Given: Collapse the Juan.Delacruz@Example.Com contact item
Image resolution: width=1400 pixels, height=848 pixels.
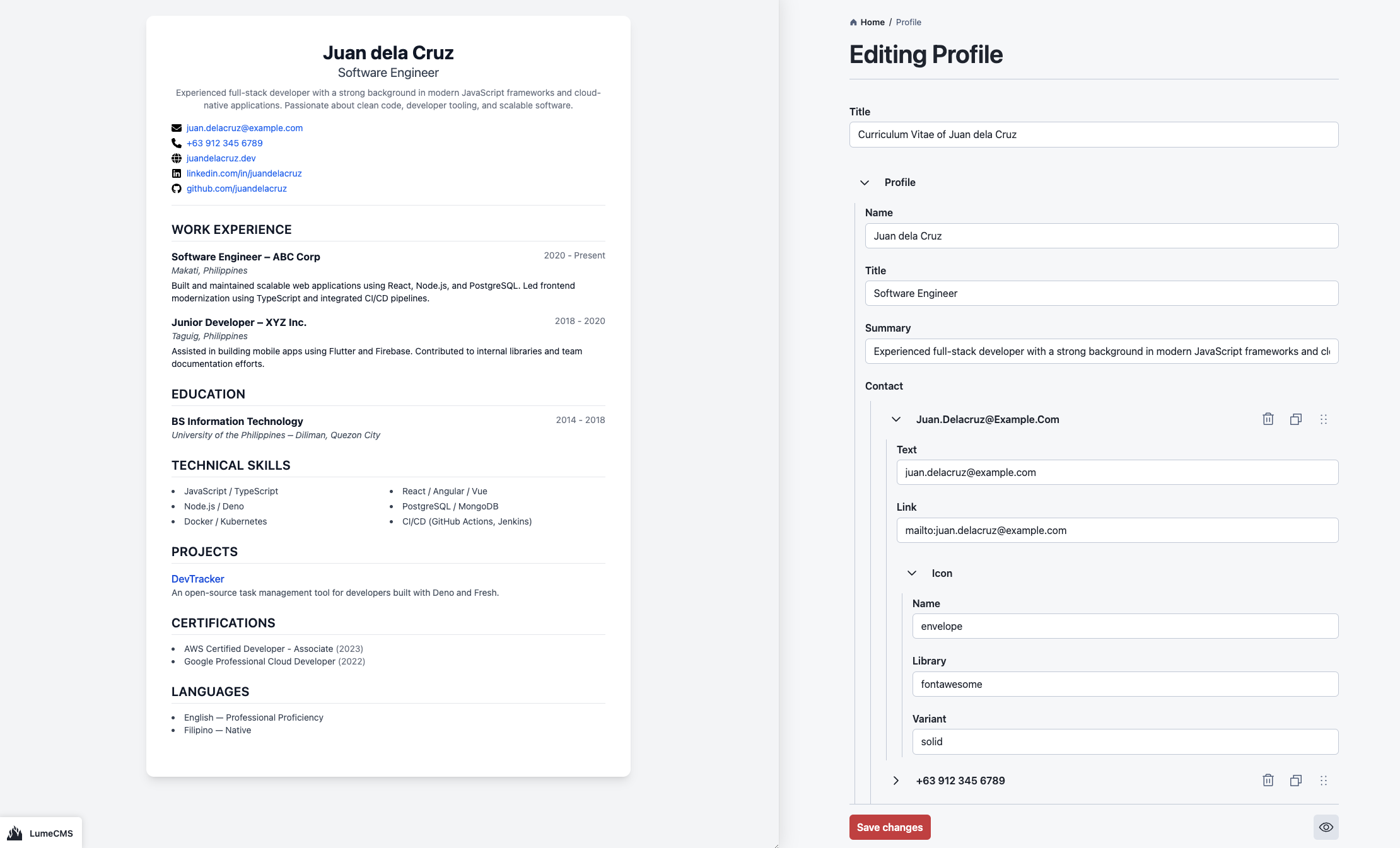Looking at the screenshot, I should click(896, 419).
